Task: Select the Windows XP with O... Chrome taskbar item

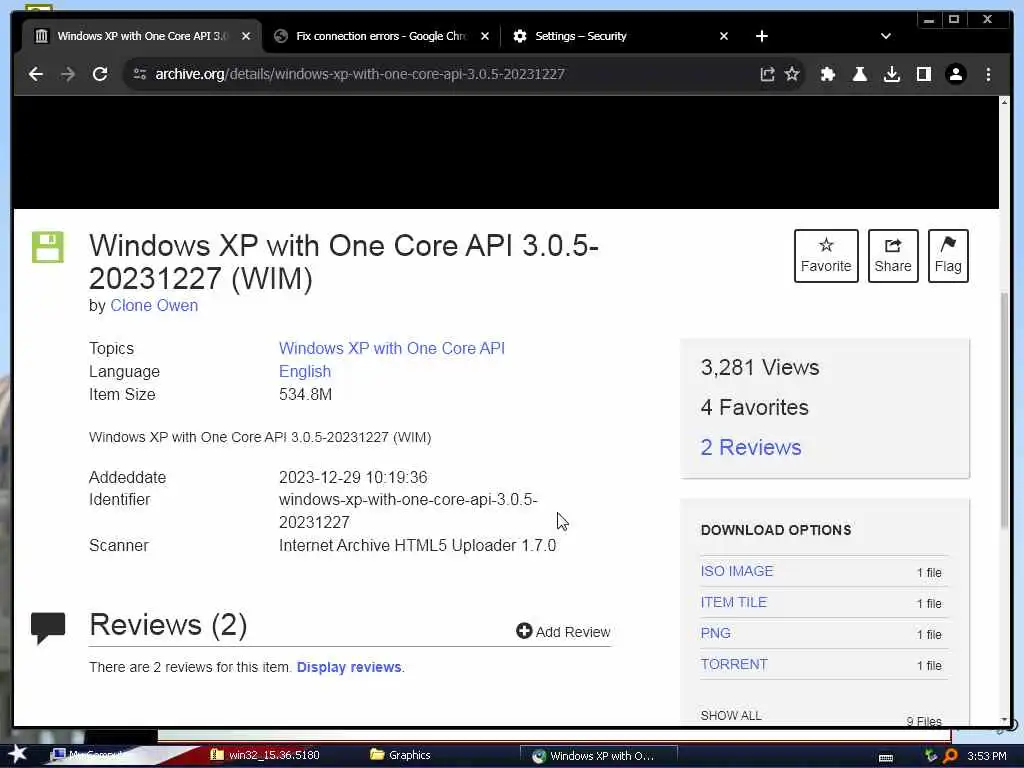Action: [x=598, y=756]
